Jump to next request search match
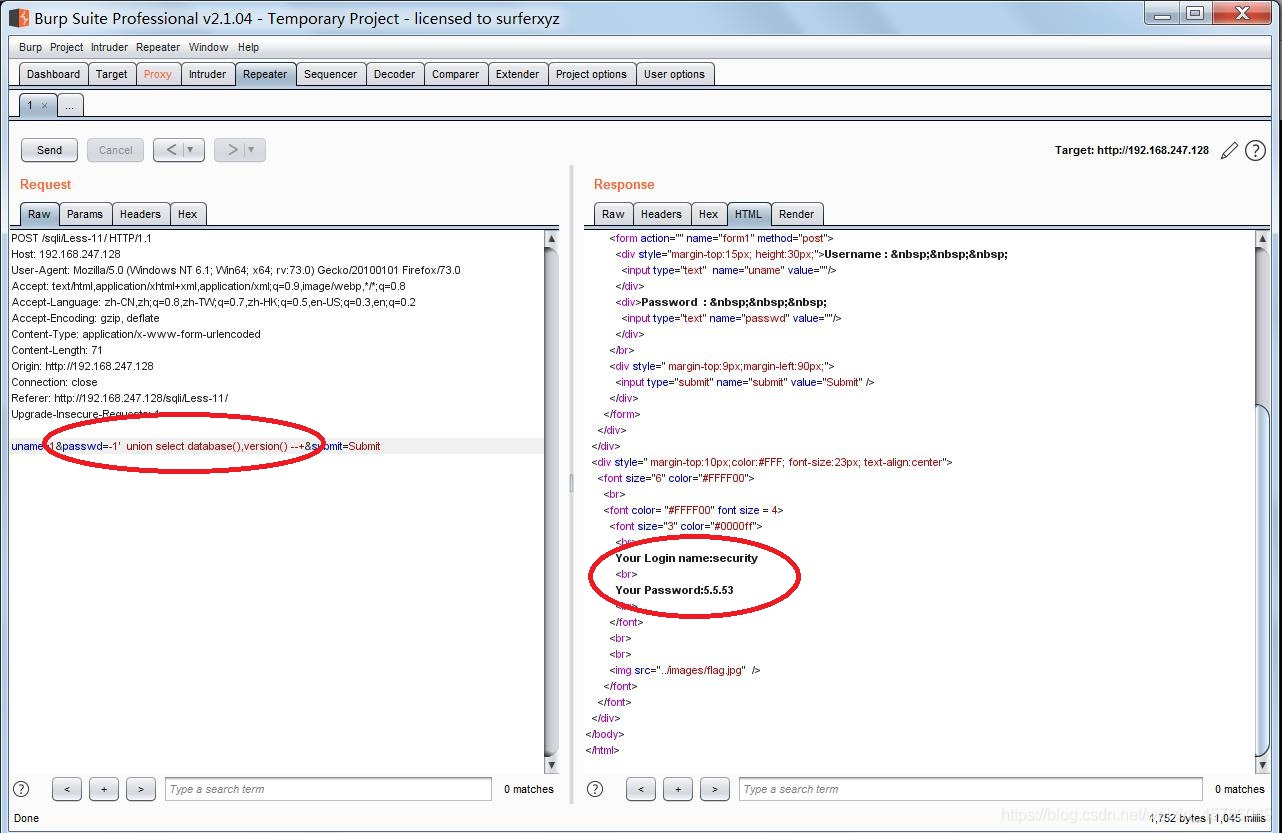This screenshot has height=833, width=1282. coord(141,789)
